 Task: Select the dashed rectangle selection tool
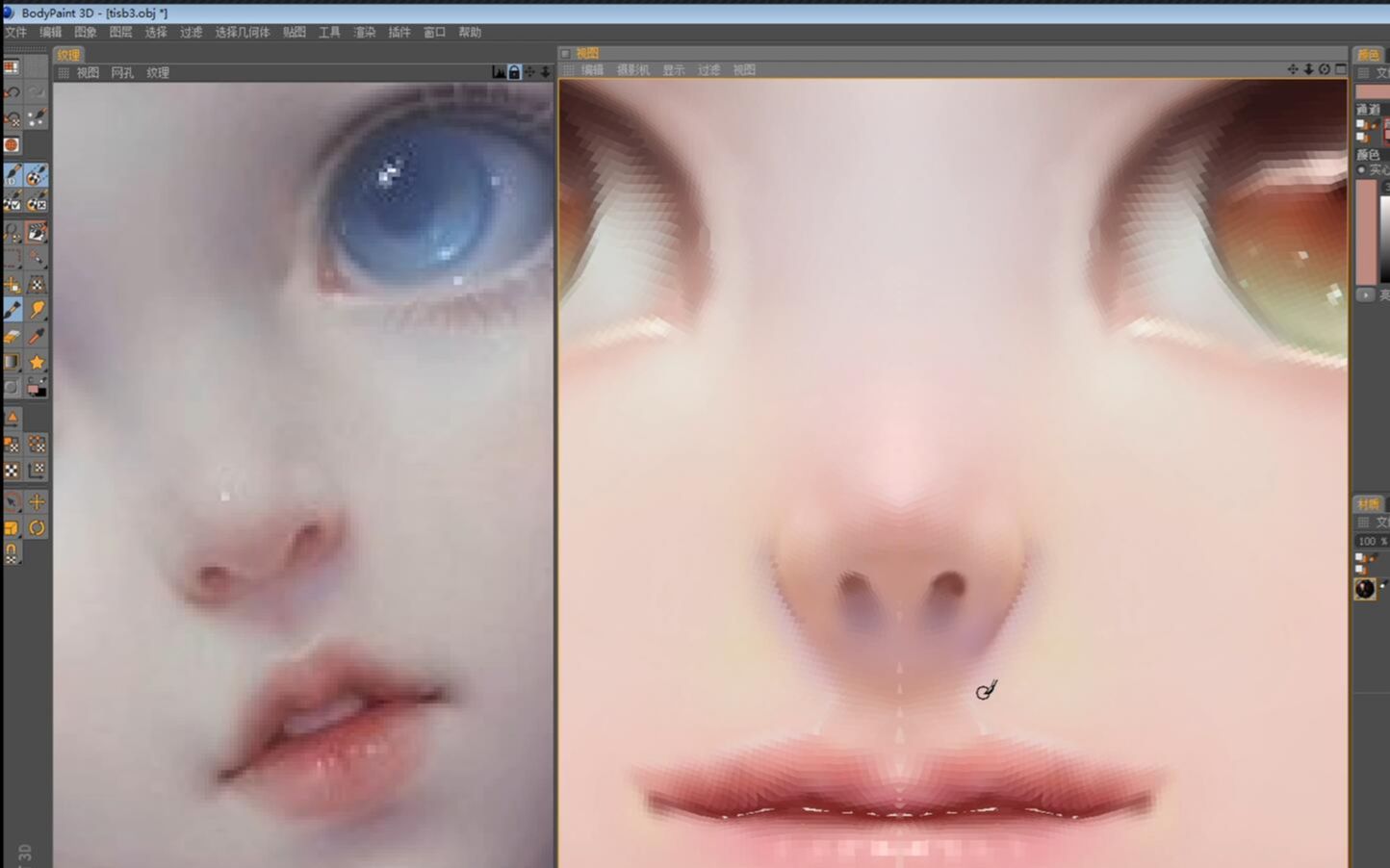pos(12,258)
